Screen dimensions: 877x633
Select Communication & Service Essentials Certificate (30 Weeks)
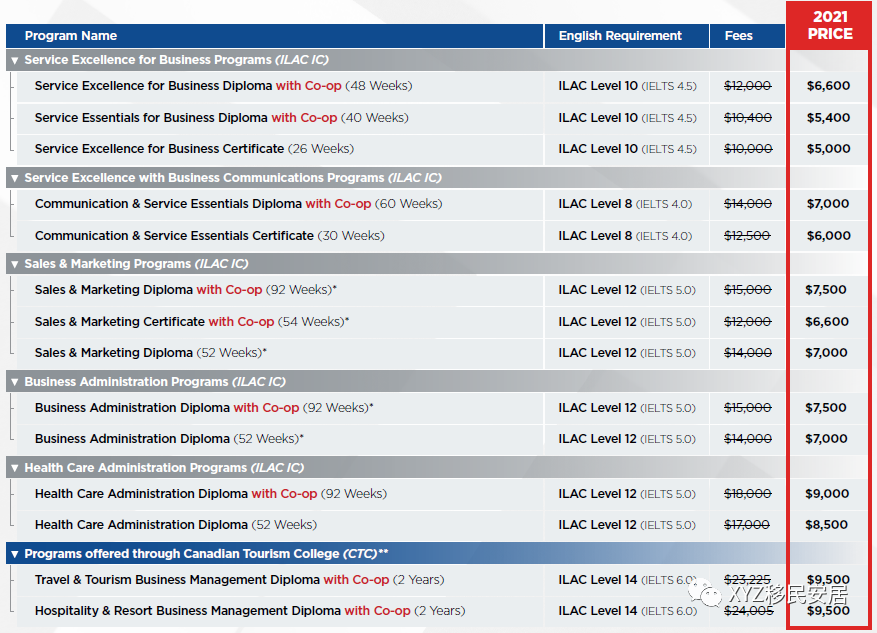pyautogui.click(x=210, y=236)
